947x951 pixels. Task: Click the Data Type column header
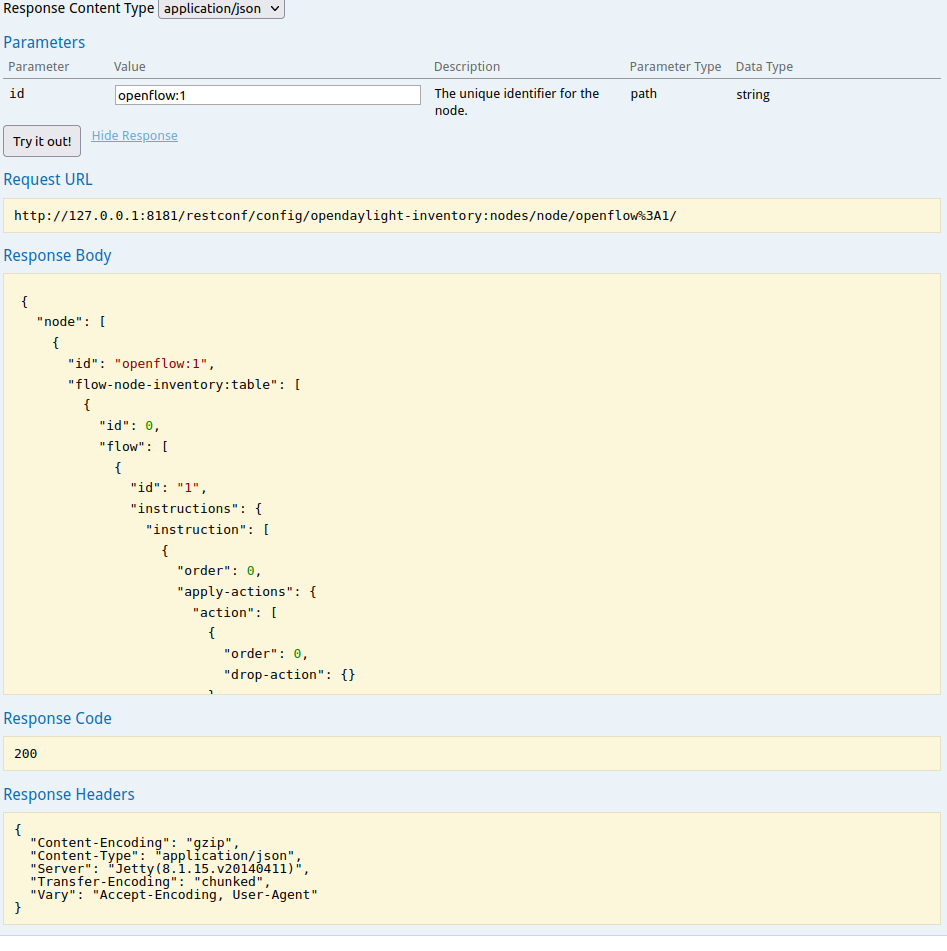tap(764, 67)
